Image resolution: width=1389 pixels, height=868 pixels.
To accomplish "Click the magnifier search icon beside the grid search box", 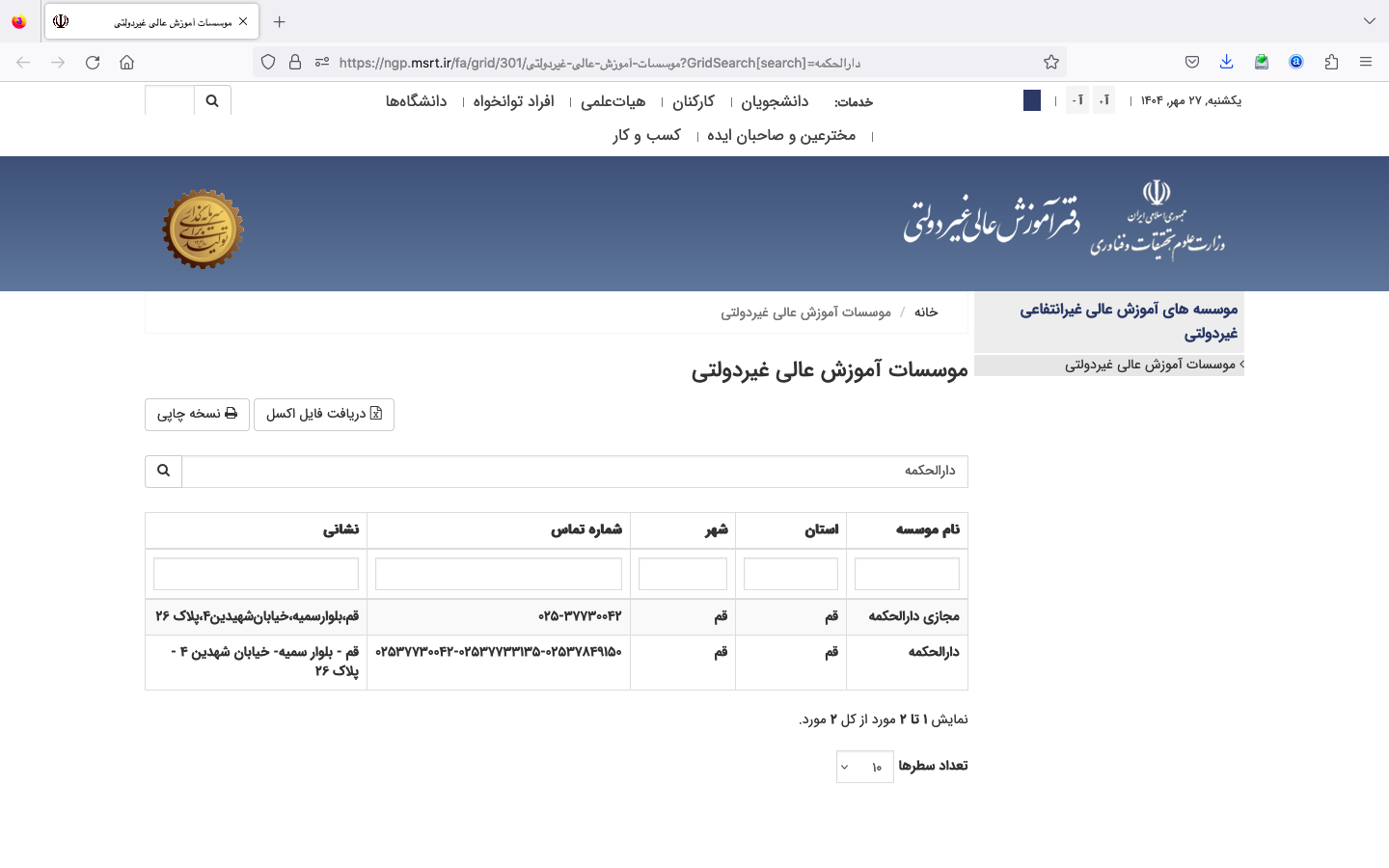I will tap(164, 471).
